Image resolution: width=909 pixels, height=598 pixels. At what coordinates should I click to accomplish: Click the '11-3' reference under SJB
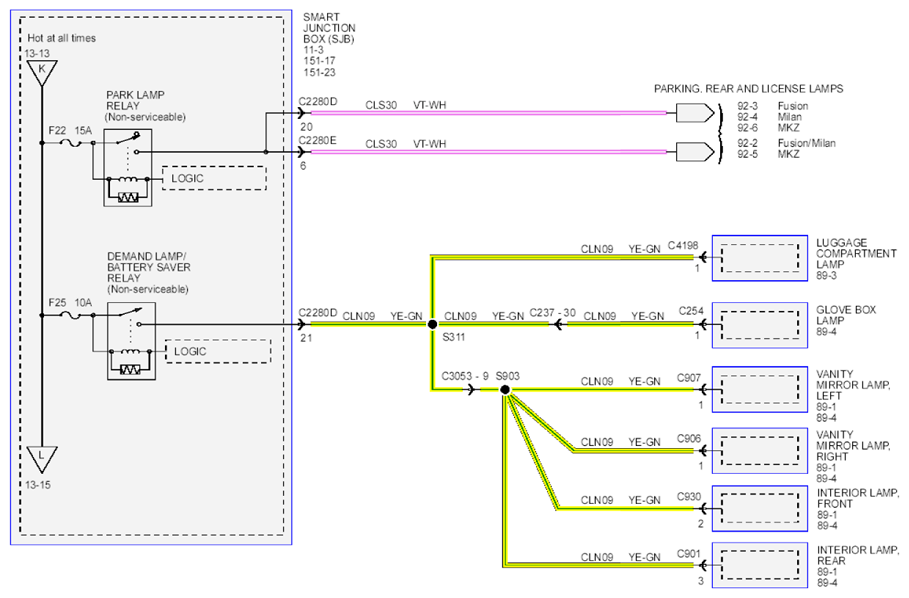(313, 50)
